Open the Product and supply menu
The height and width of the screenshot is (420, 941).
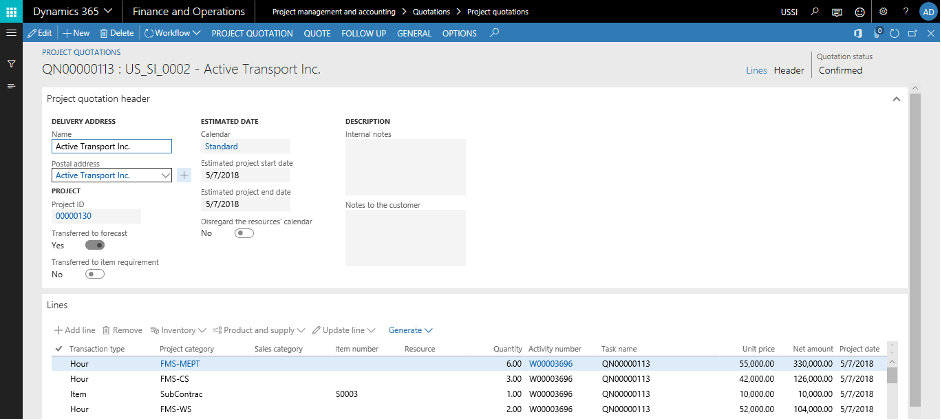[259, 330]
